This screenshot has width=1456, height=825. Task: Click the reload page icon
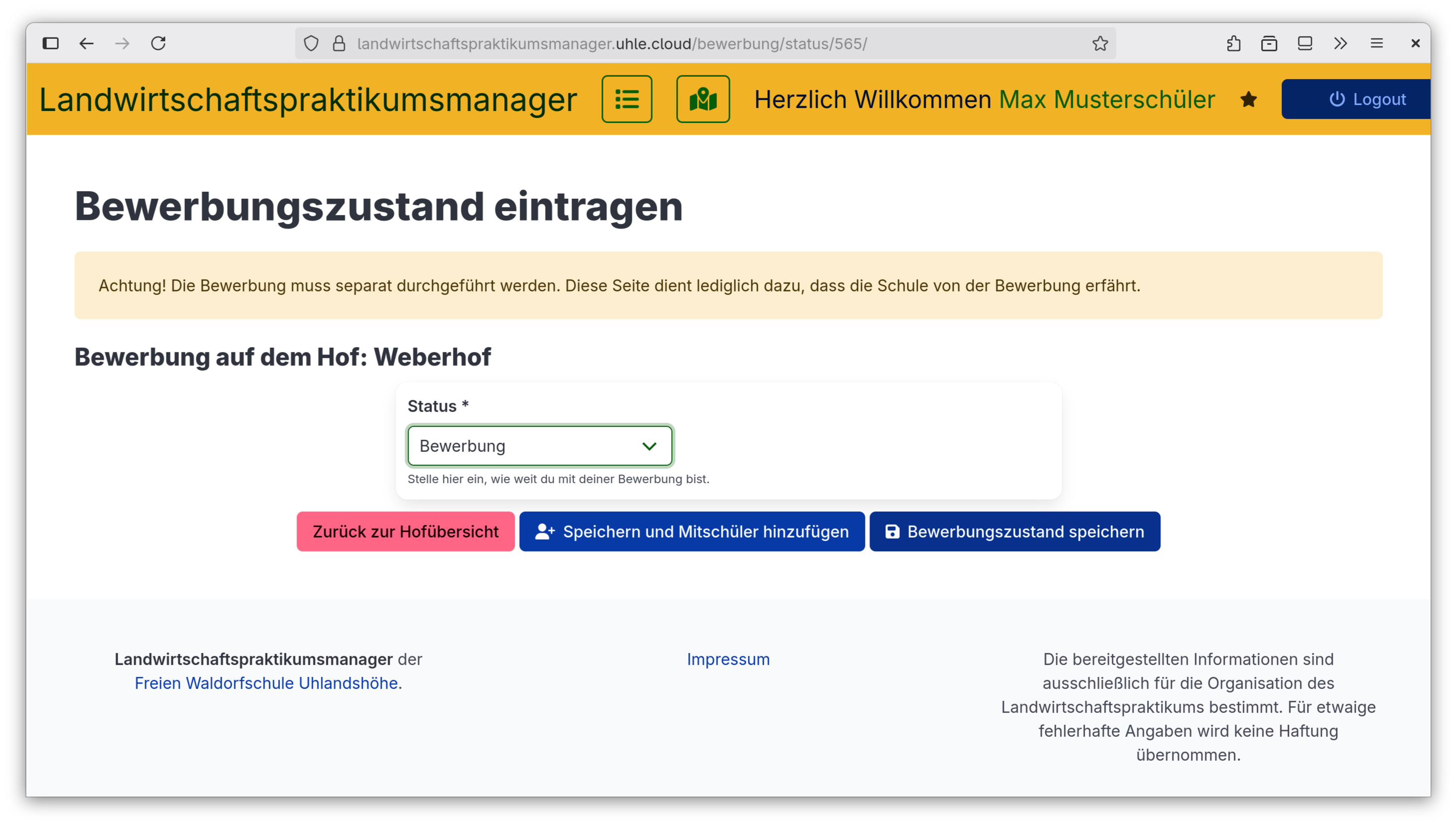(x=158, y=42)
